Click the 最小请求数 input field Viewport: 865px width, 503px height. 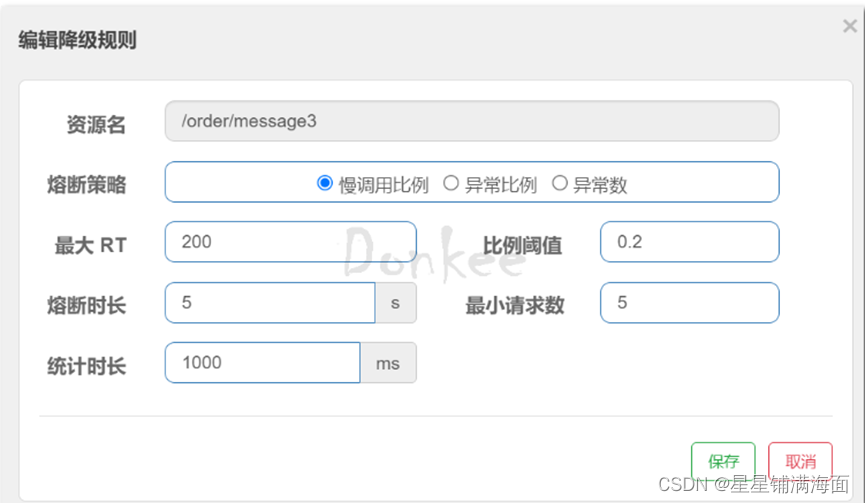click(x=690, y=302)
